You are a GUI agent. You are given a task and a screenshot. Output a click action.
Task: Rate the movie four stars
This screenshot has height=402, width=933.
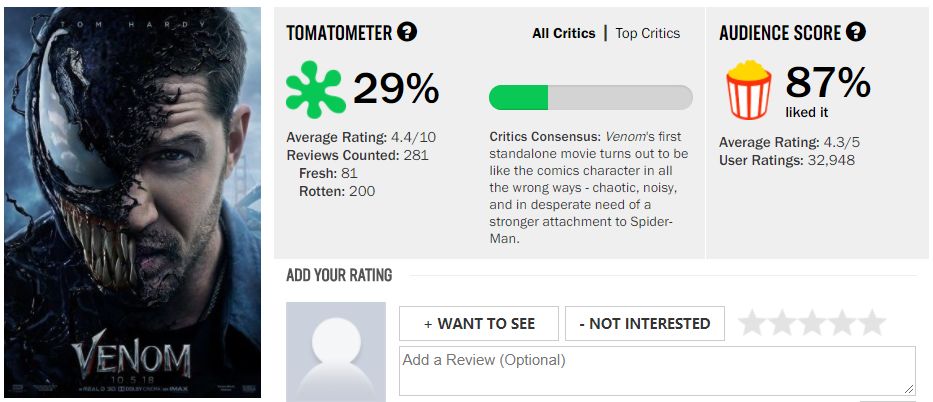[x=842, y=323]
